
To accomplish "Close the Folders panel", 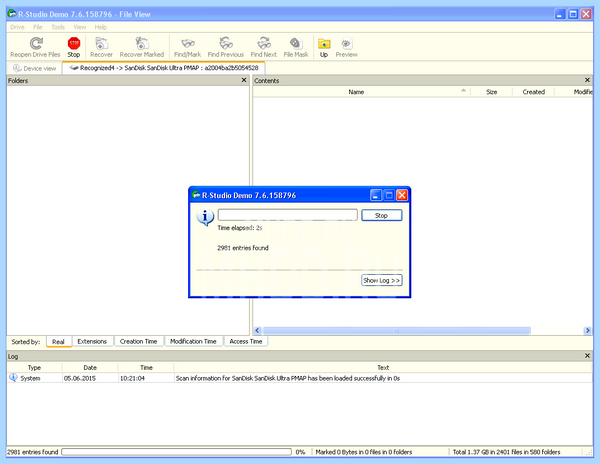I will click(x=244, y=80).
